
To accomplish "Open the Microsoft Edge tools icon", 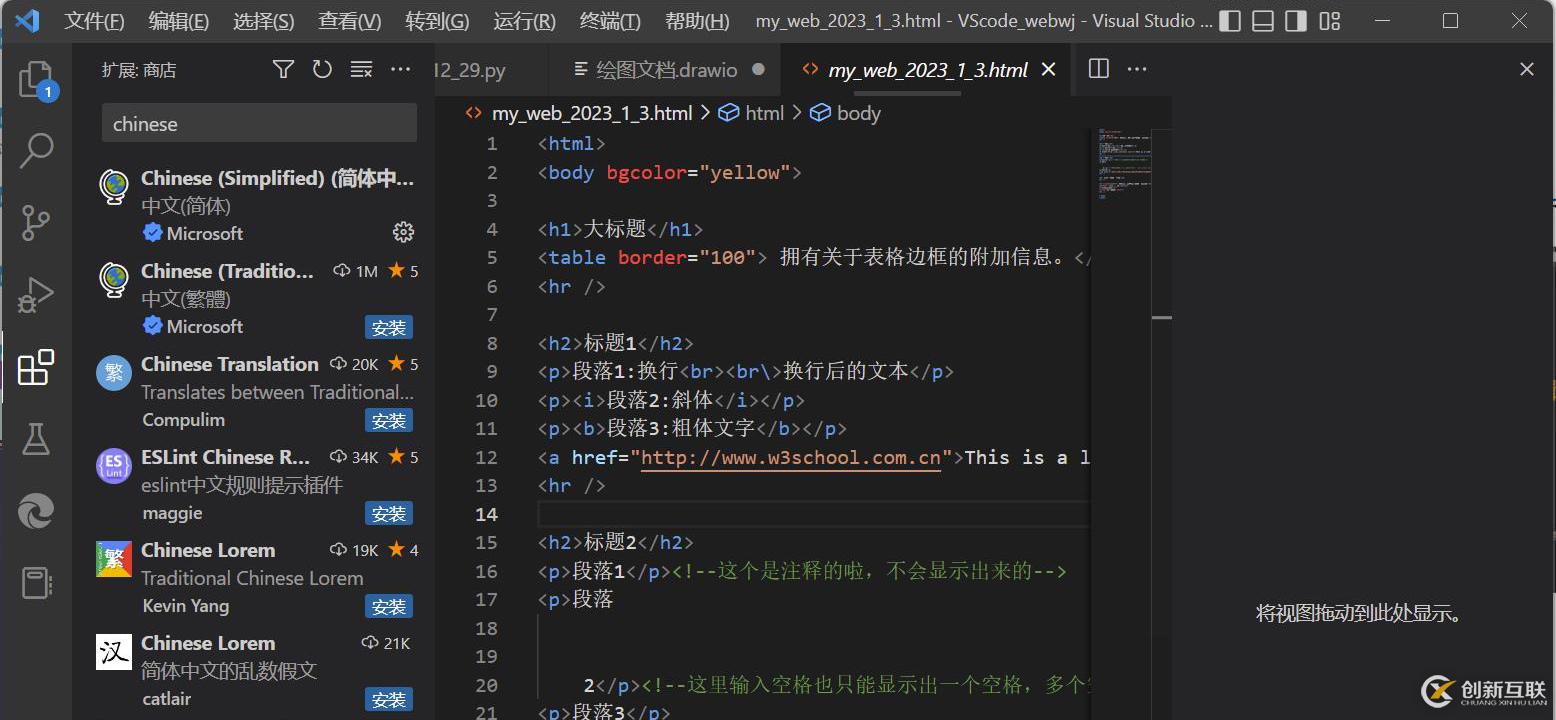I will click(x=36, y=512).
